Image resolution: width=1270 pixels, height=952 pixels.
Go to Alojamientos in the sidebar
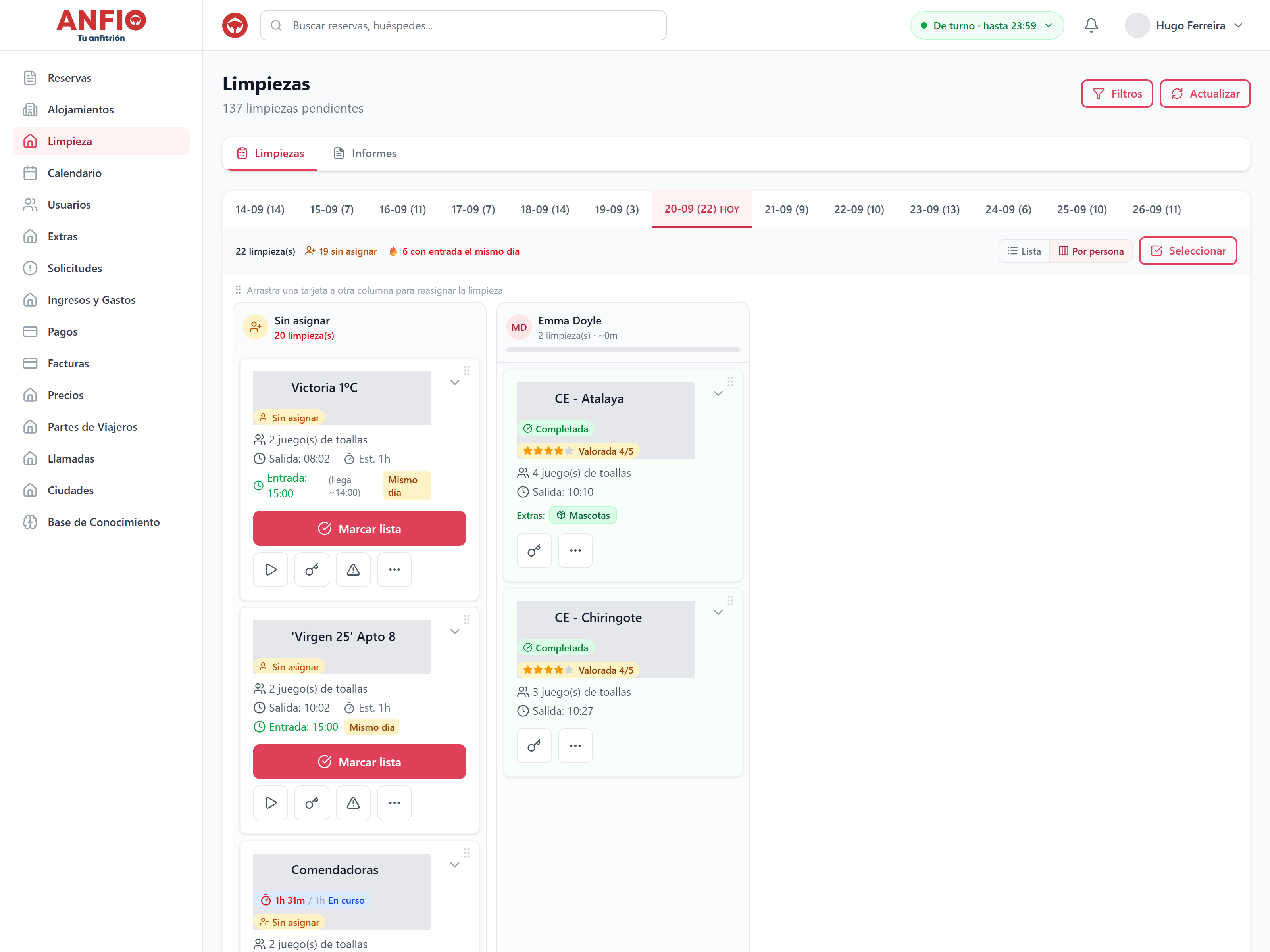101,109
